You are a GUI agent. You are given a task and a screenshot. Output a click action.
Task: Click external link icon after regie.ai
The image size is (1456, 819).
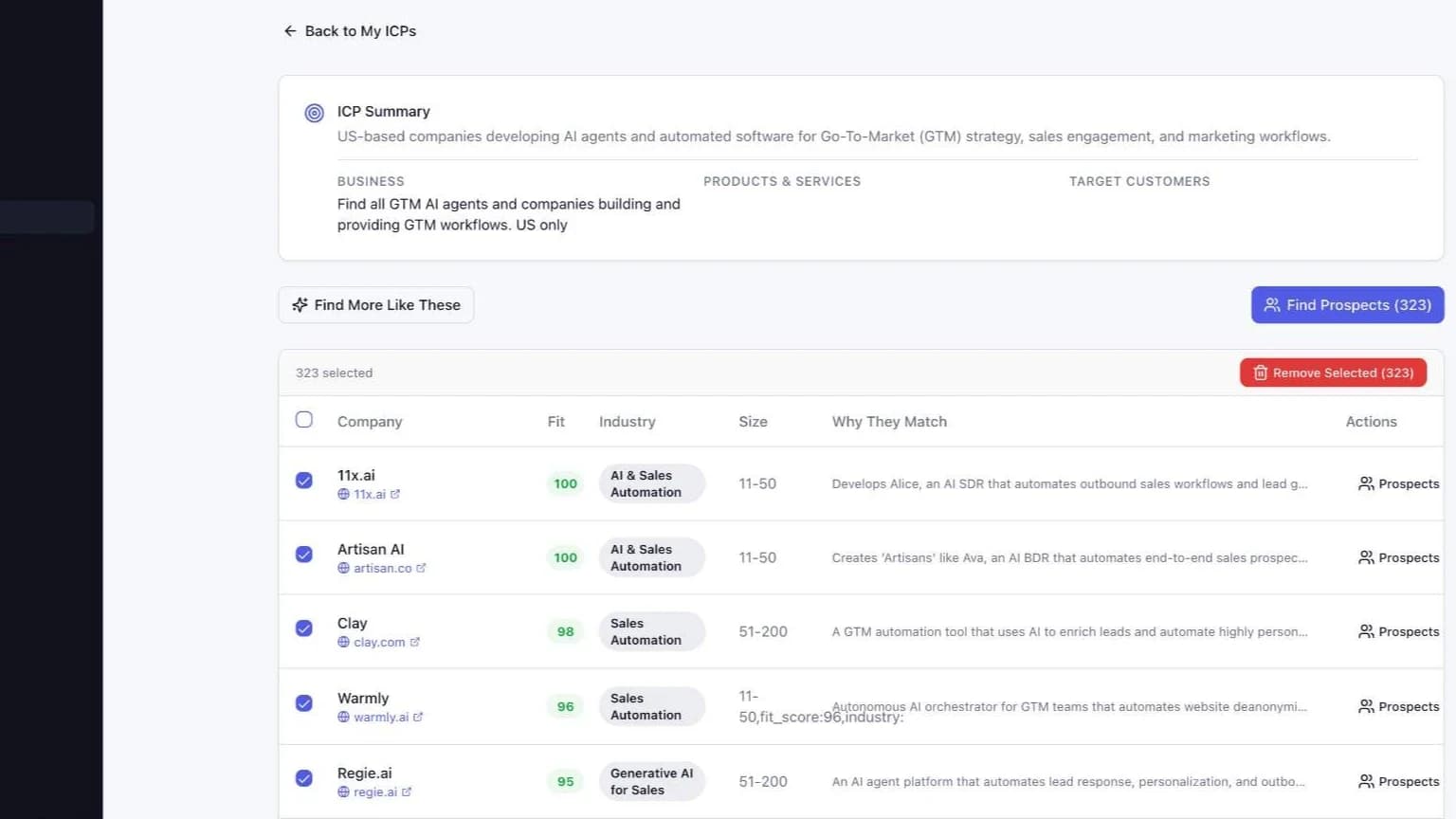[x=407, y=792]
